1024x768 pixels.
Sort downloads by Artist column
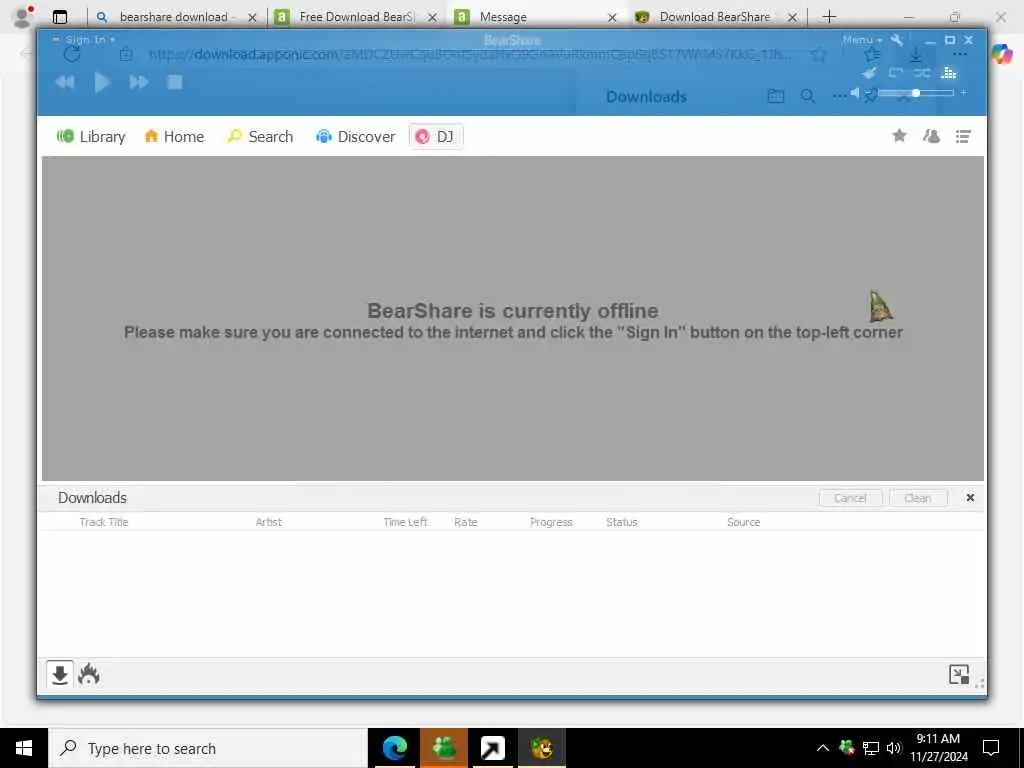pos(268,522)
